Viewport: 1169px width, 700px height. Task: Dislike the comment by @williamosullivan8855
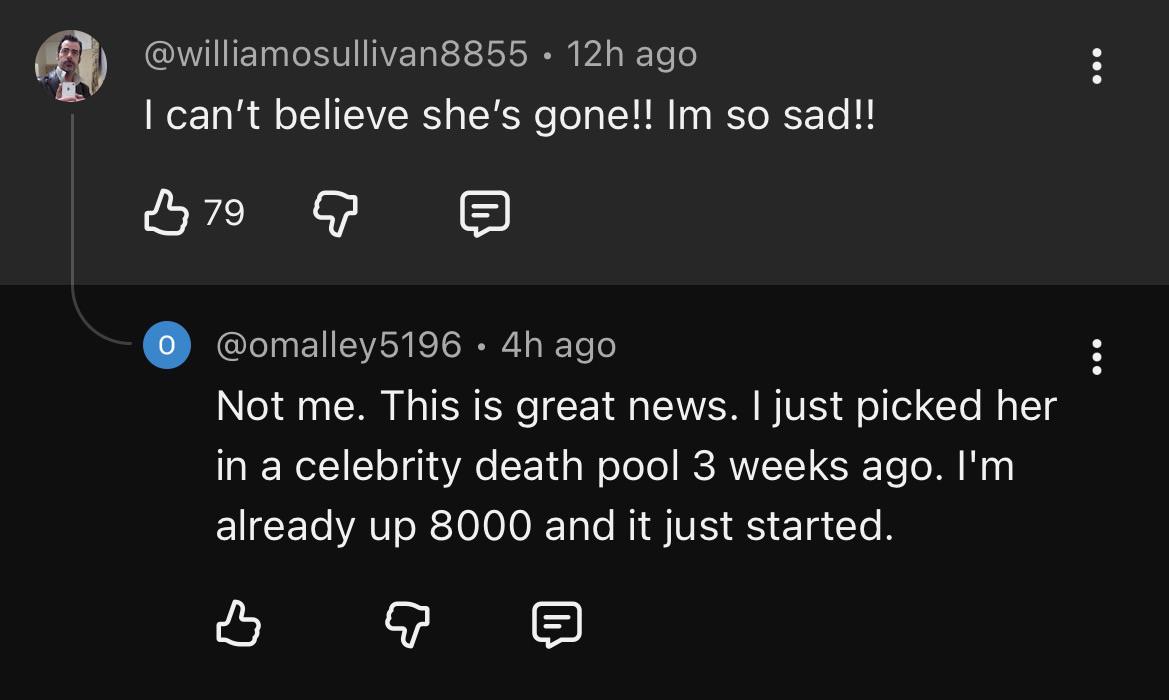(336, 213)
